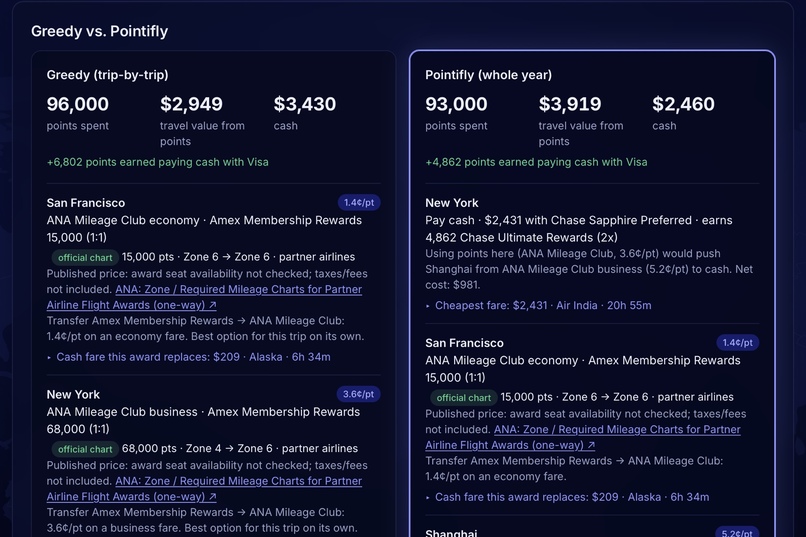Expand 'Cheapest fare: $2,431 · Air India' details
Screen dimensions: 806x537
538,305
